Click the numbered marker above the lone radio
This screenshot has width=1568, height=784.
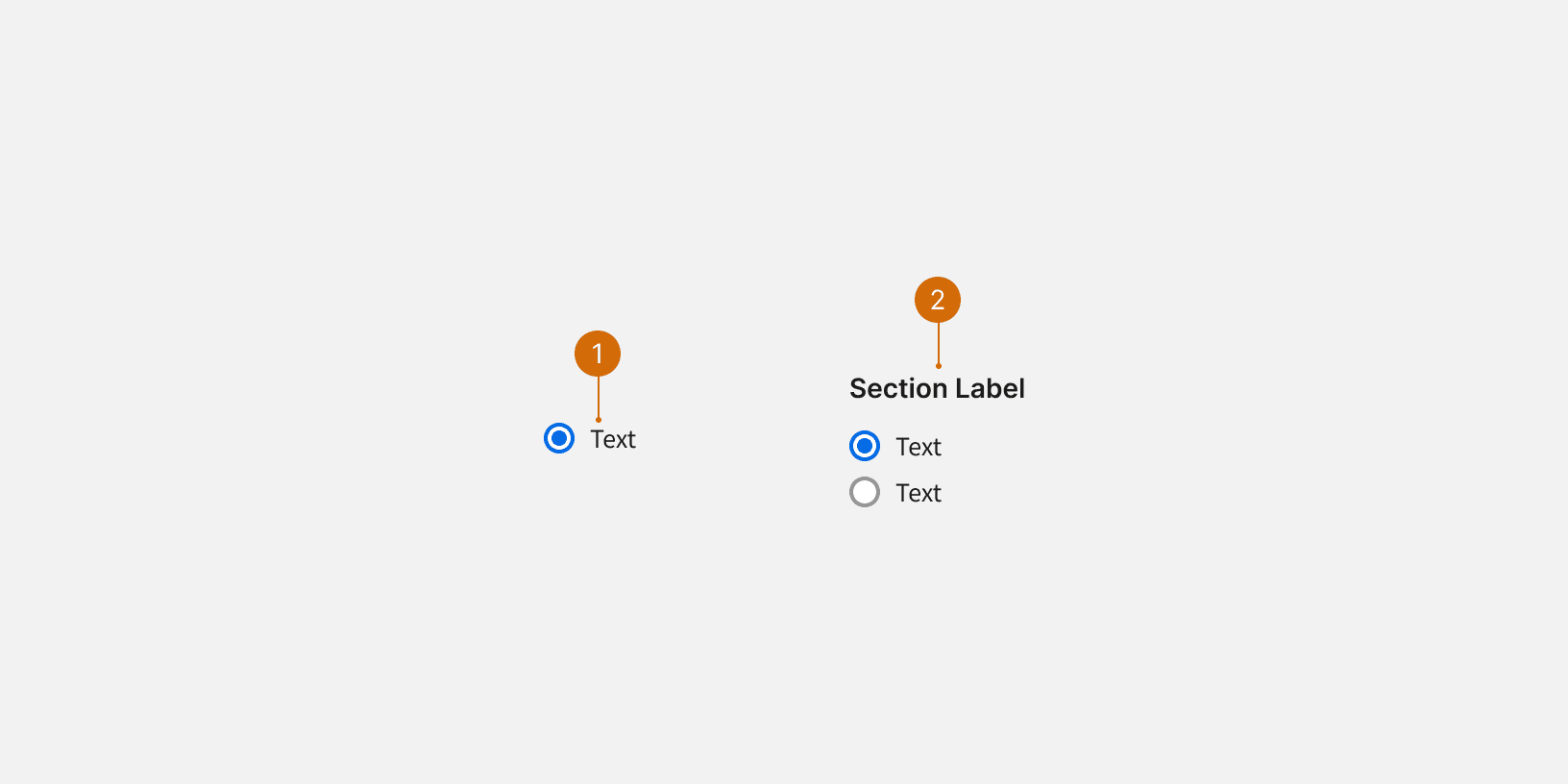tap(598, 354)
